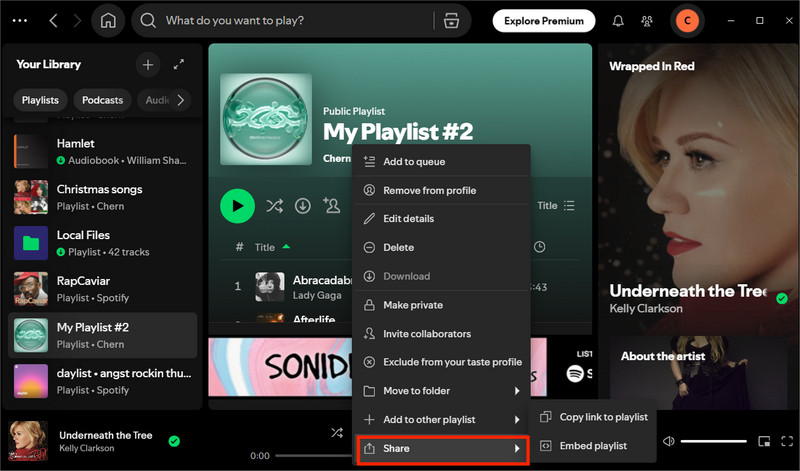This screenshot has width=800, height=471.
Task: Click the playback progress bar
Action: coord(315,455)
